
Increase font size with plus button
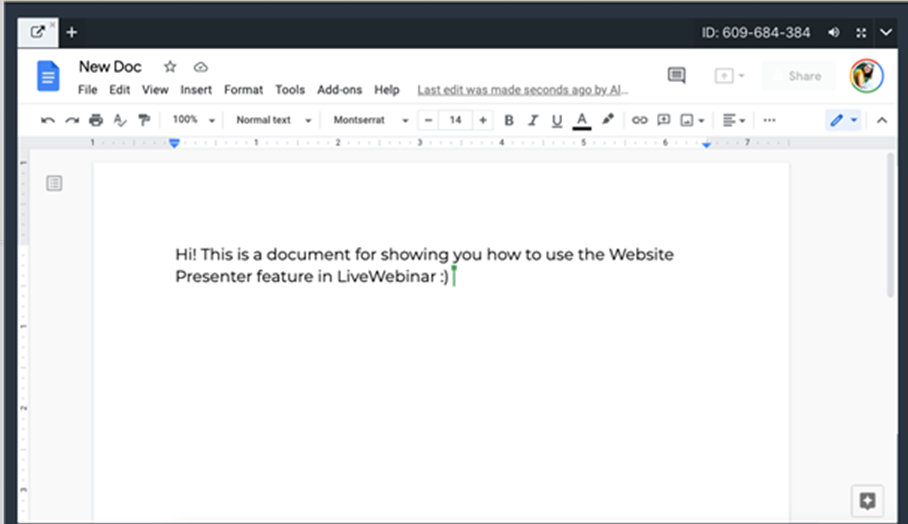[x=483, y=120]
